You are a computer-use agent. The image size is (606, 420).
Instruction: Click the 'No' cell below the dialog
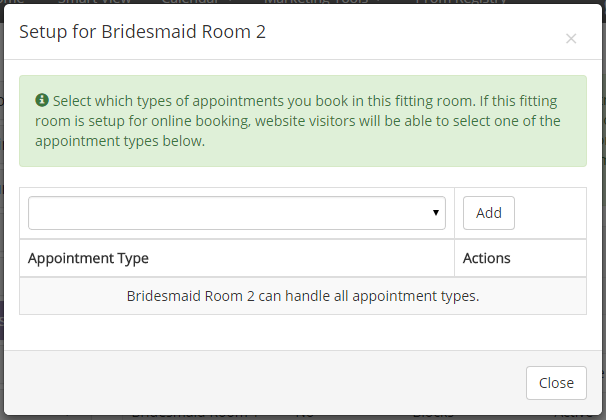305,417
